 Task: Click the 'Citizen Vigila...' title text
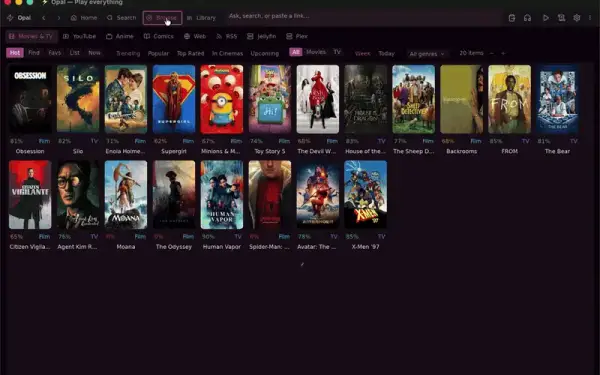30,247
